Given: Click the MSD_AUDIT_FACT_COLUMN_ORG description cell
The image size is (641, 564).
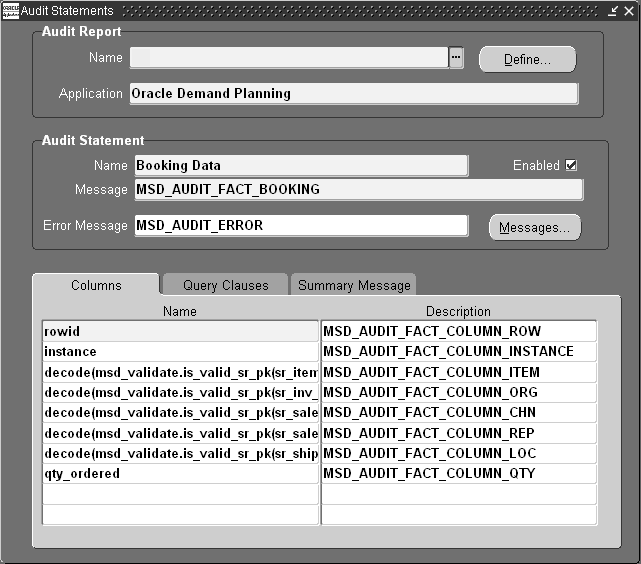Looking at the screenshot, I should pyautogui.click(x=459, y=392).
